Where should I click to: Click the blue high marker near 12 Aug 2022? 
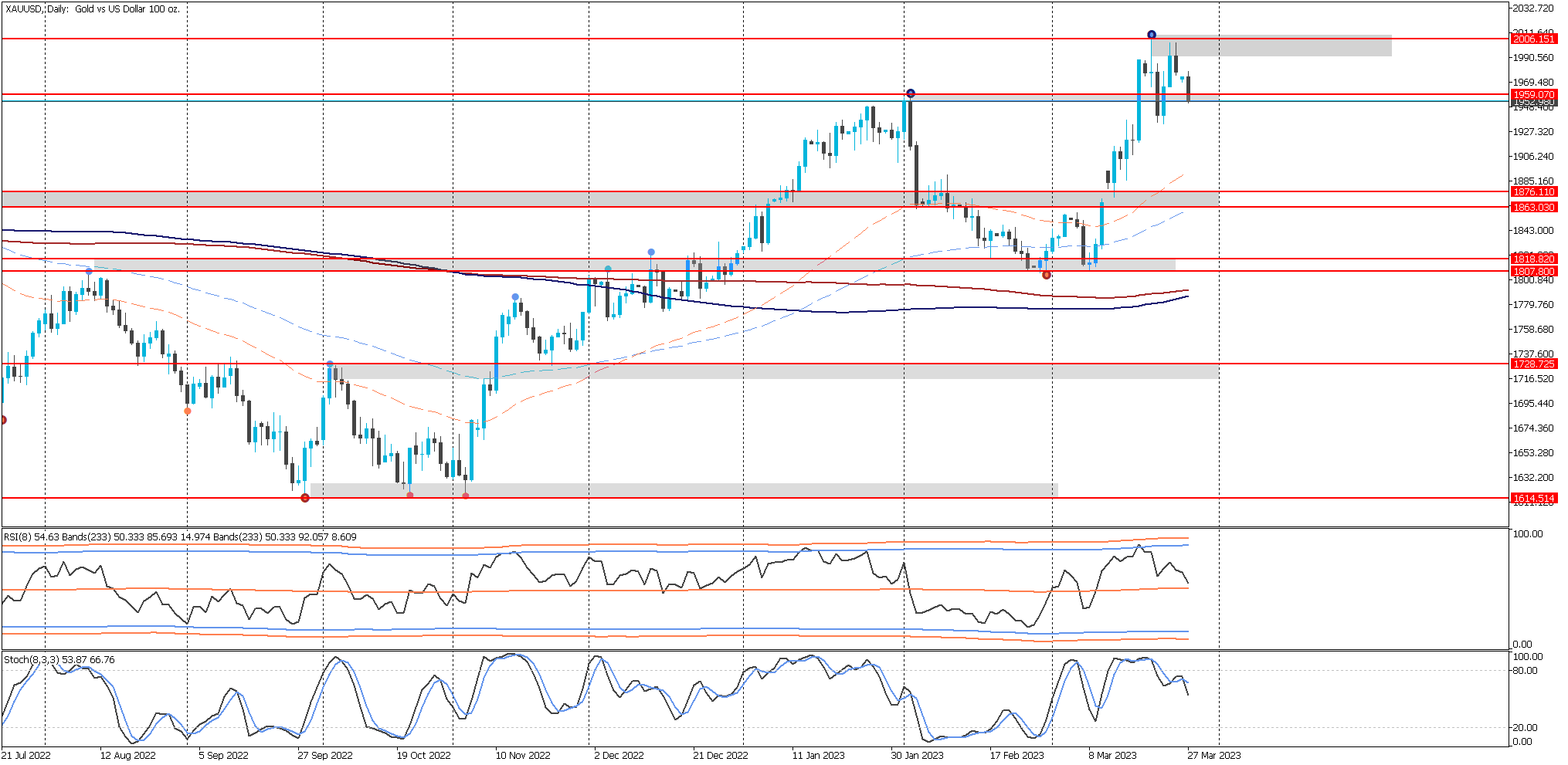coord(89,271)
